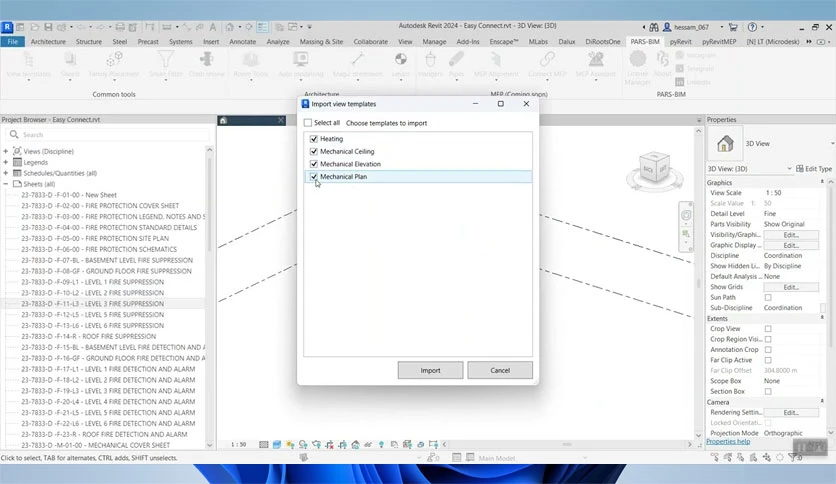The width and height of the screenshot is (836, 484).
Task: Uncheck the Heating template checkbox
Action: [x=314, y=139]
